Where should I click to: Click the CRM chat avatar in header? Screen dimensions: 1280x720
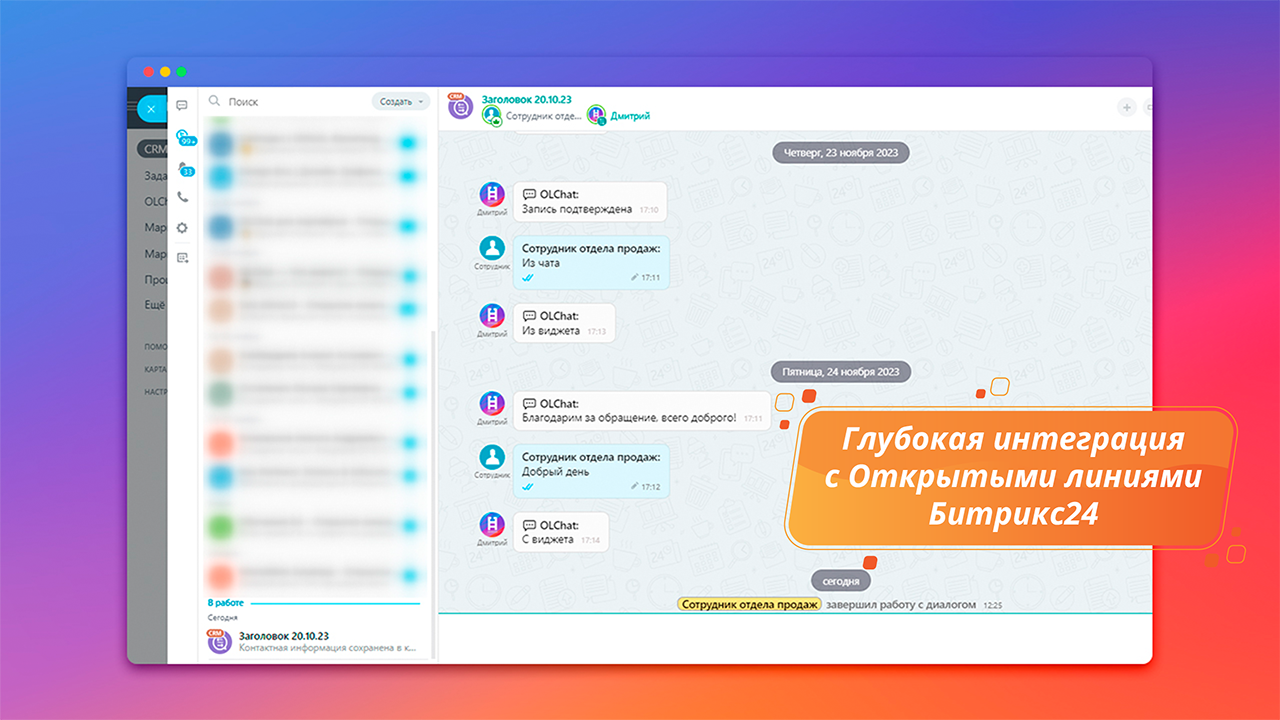[460, 106]
